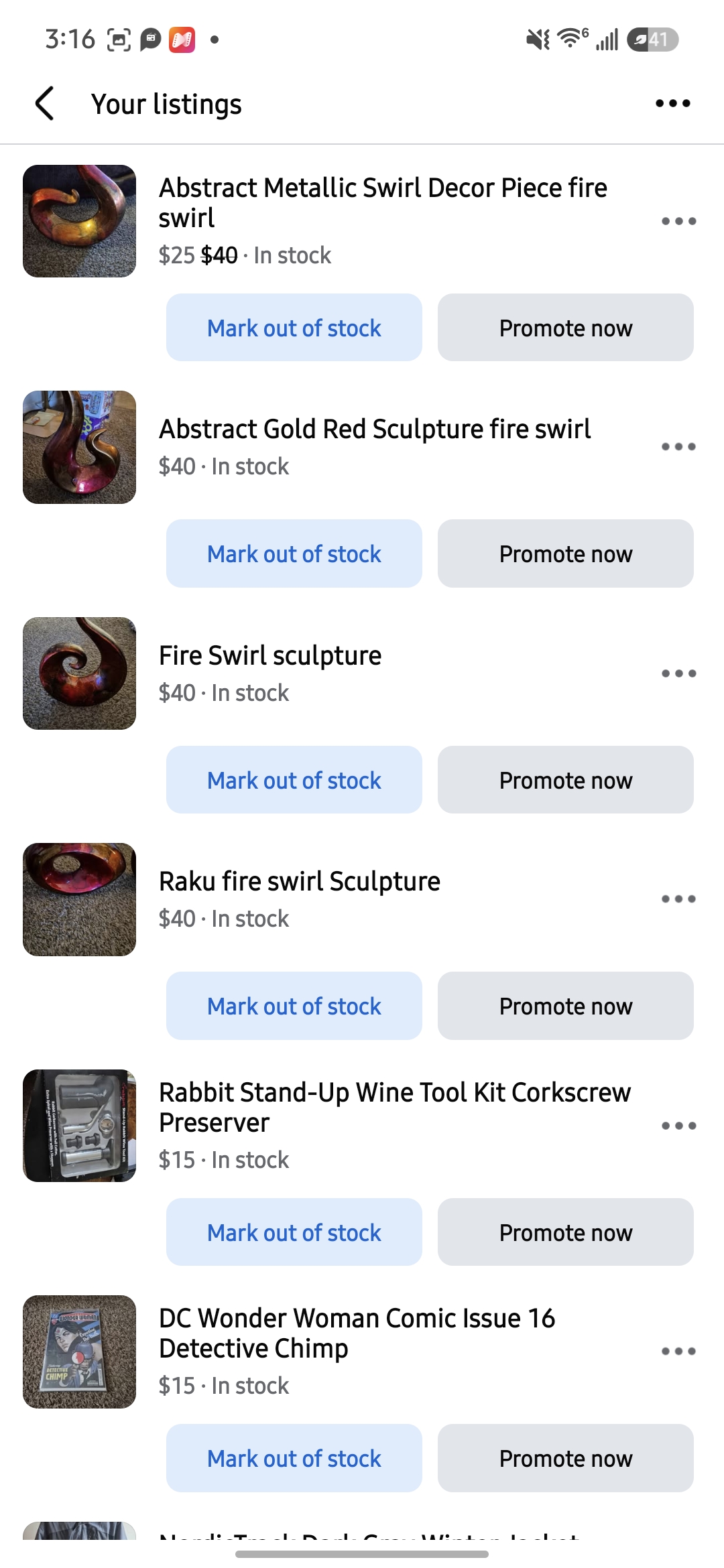The height and width of the screenshot is (1568, 724).
Task: Open options for Abstract Gold Red Sculpture
Action: pos(678,447)
